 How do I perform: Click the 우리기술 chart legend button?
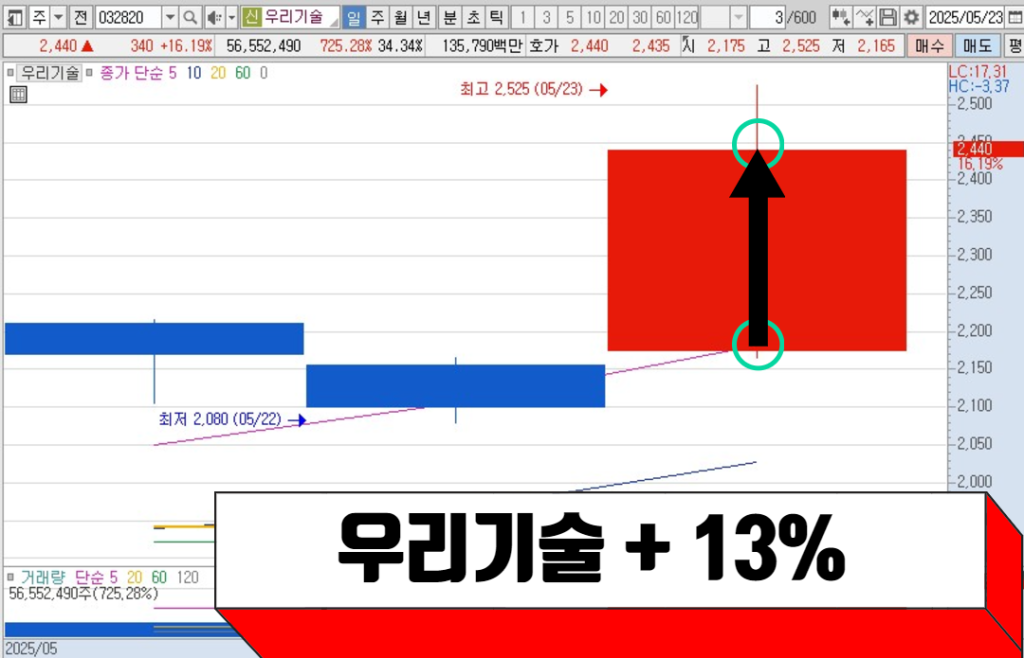point(50,72)
